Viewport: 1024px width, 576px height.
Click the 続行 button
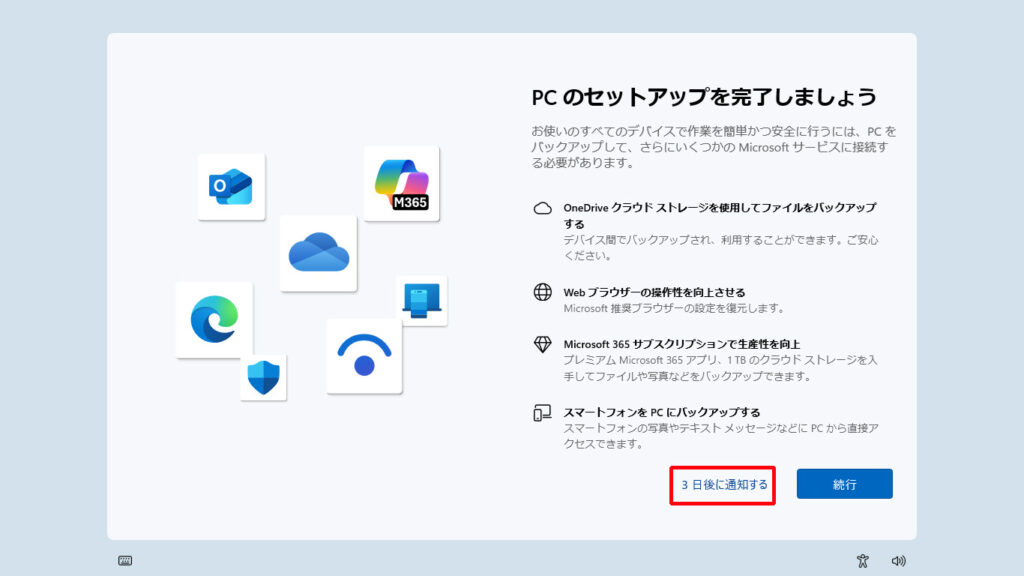click(x=844, y=484)
